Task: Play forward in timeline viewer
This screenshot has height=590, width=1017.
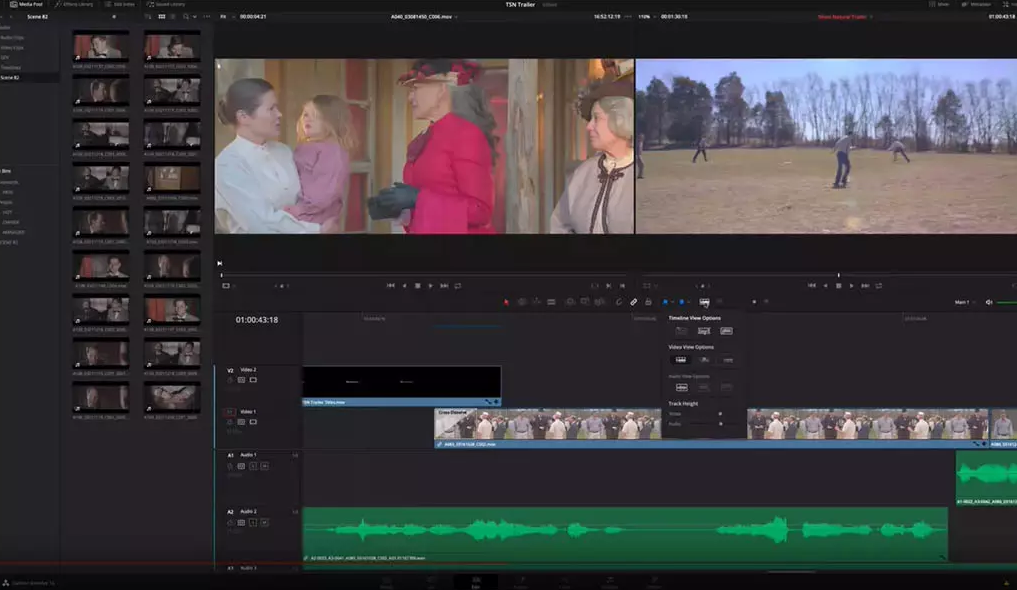Action: 852,285
